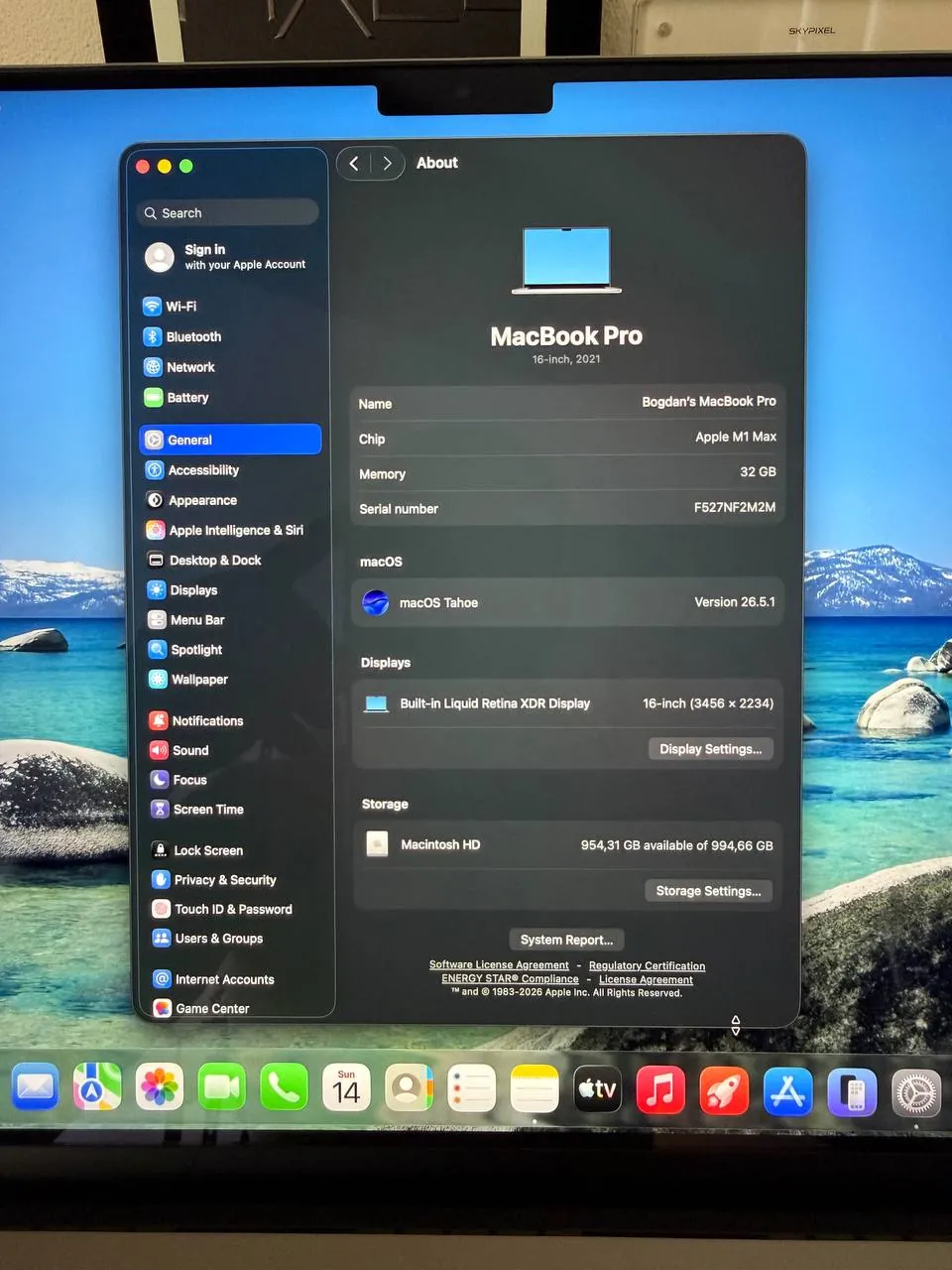Open the License Agreement link
This screenshot has width=952, height=1270.
pyautogui.click(x=646, y=979)
